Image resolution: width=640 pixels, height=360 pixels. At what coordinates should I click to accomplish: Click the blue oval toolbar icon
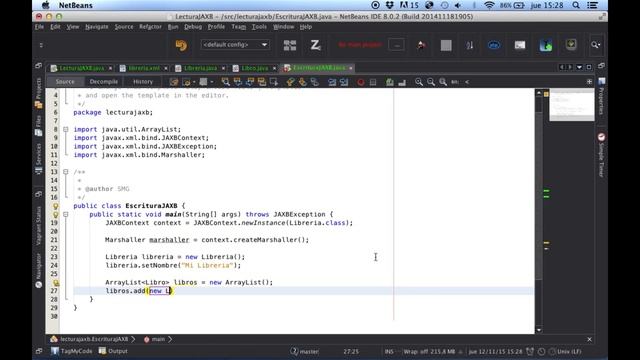494,45
